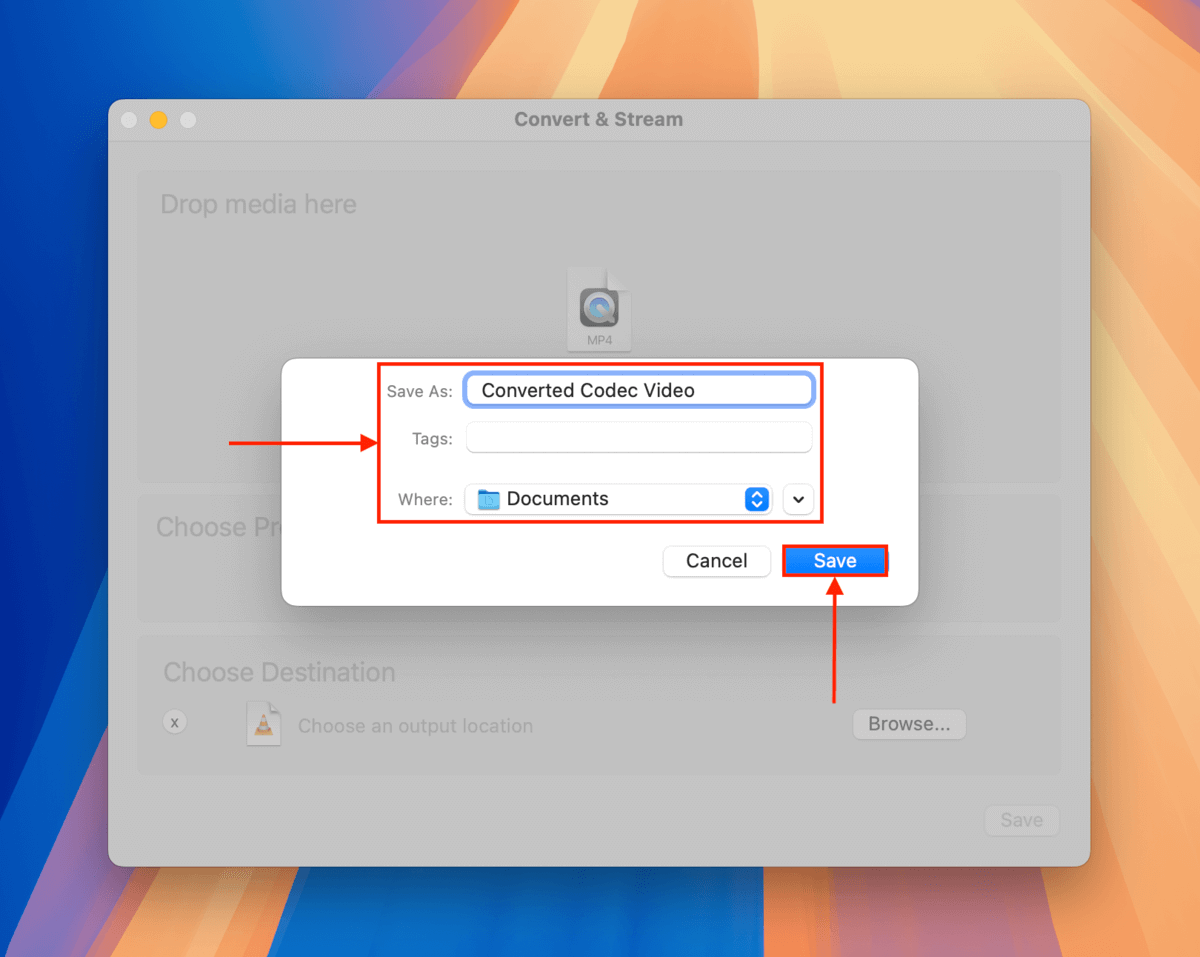Click the 'Choose an output location' text
This screenshot has width=1200, height=957.
point(415,726)
